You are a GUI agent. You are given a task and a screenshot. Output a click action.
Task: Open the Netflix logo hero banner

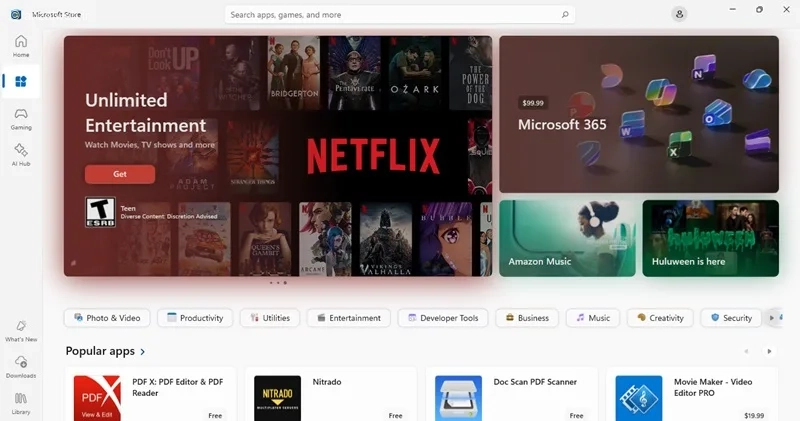373,156
